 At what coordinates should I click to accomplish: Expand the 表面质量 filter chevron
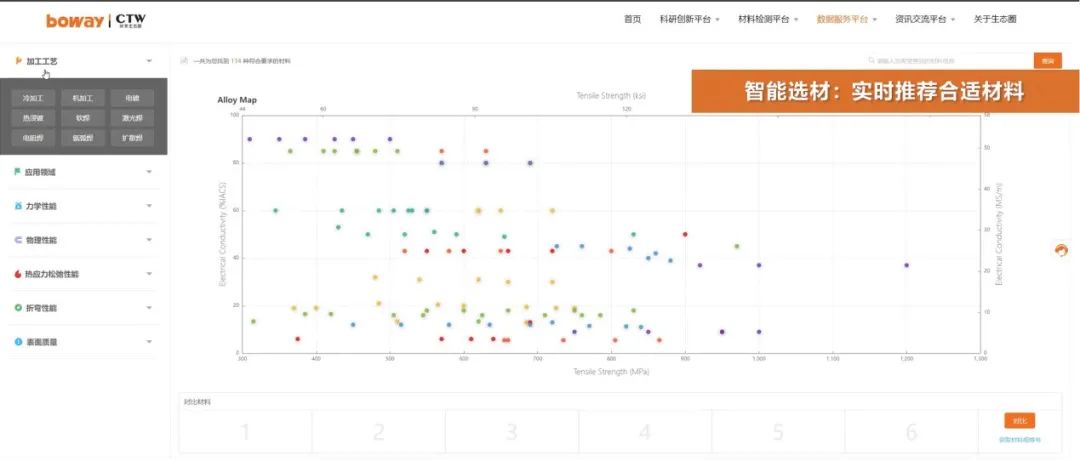point(149,341)
